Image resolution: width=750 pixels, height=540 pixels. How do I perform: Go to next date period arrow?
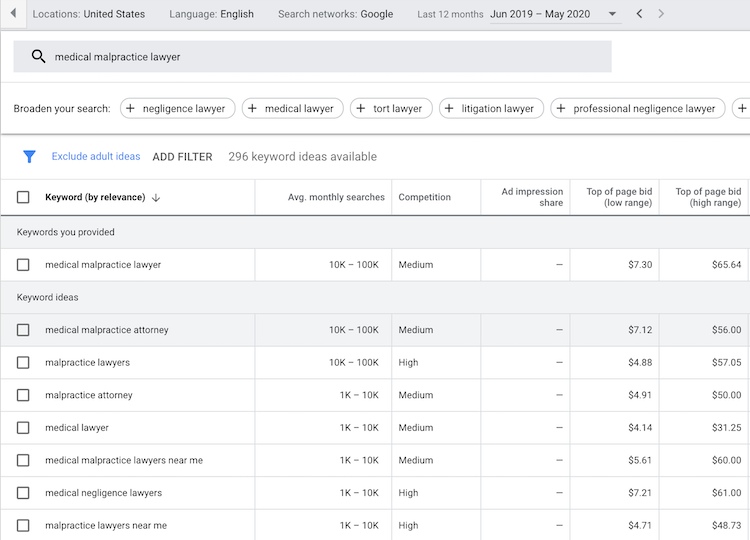(661, 14)
